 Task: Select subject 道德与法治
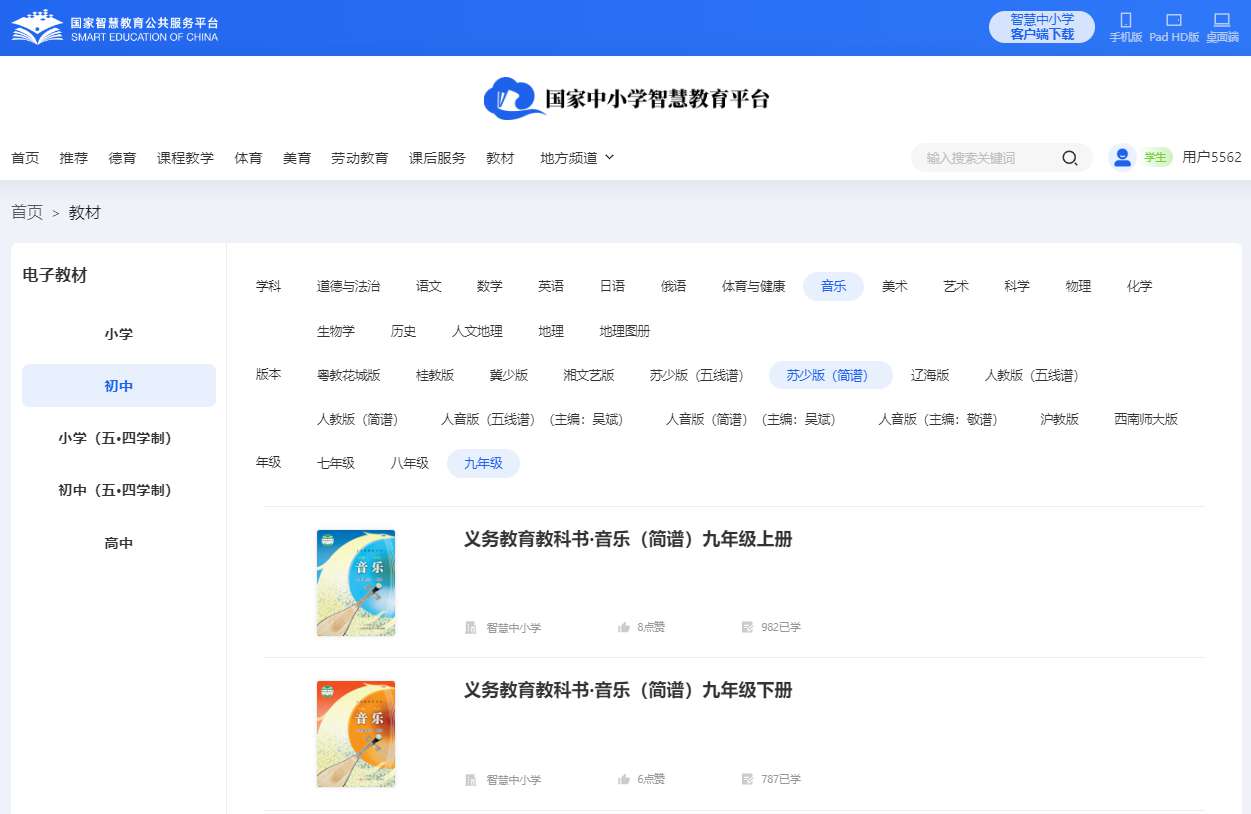coord(348,286)
